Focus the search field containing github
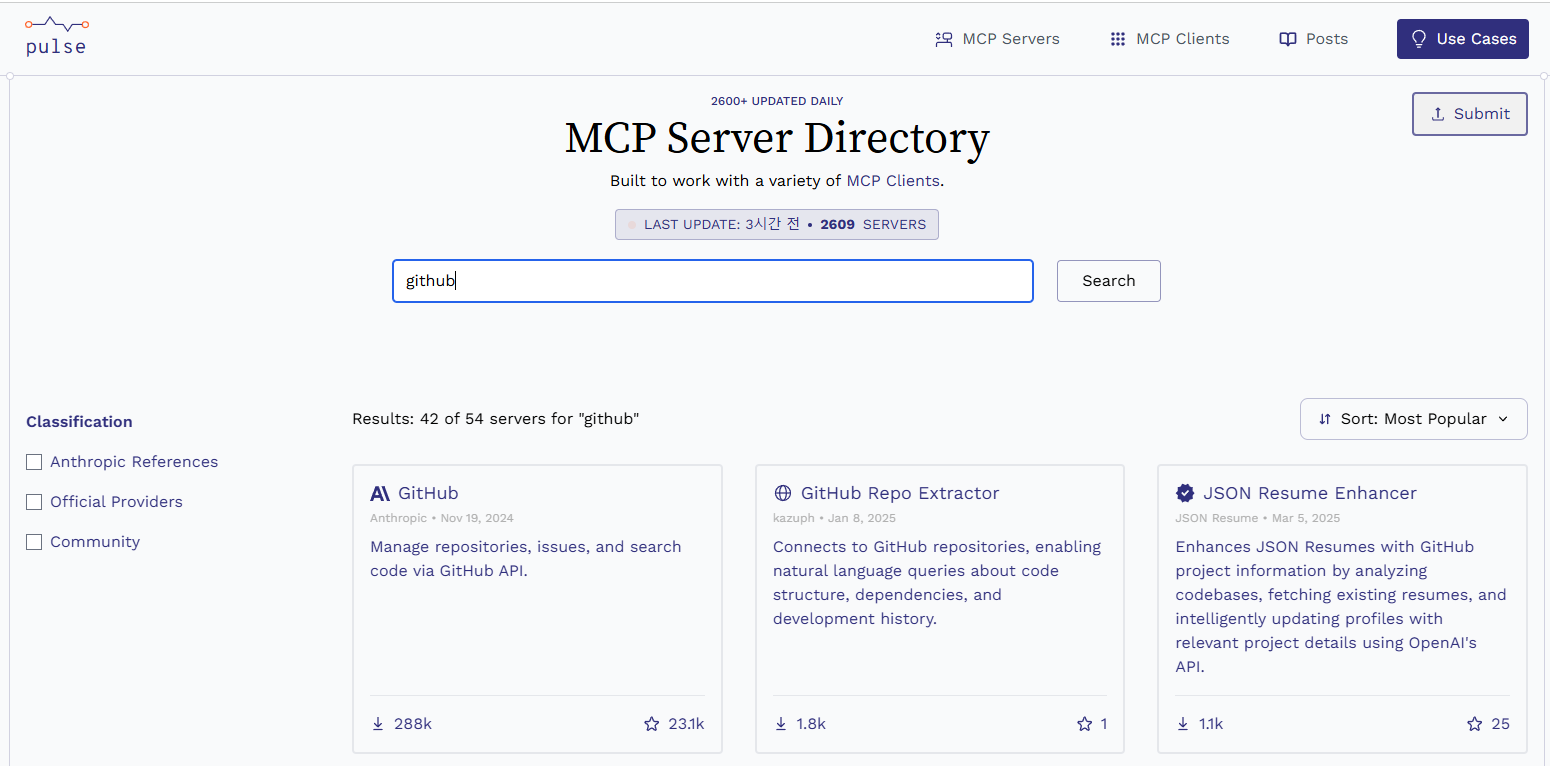1550x766 pixels. click(x=713, y=281)
